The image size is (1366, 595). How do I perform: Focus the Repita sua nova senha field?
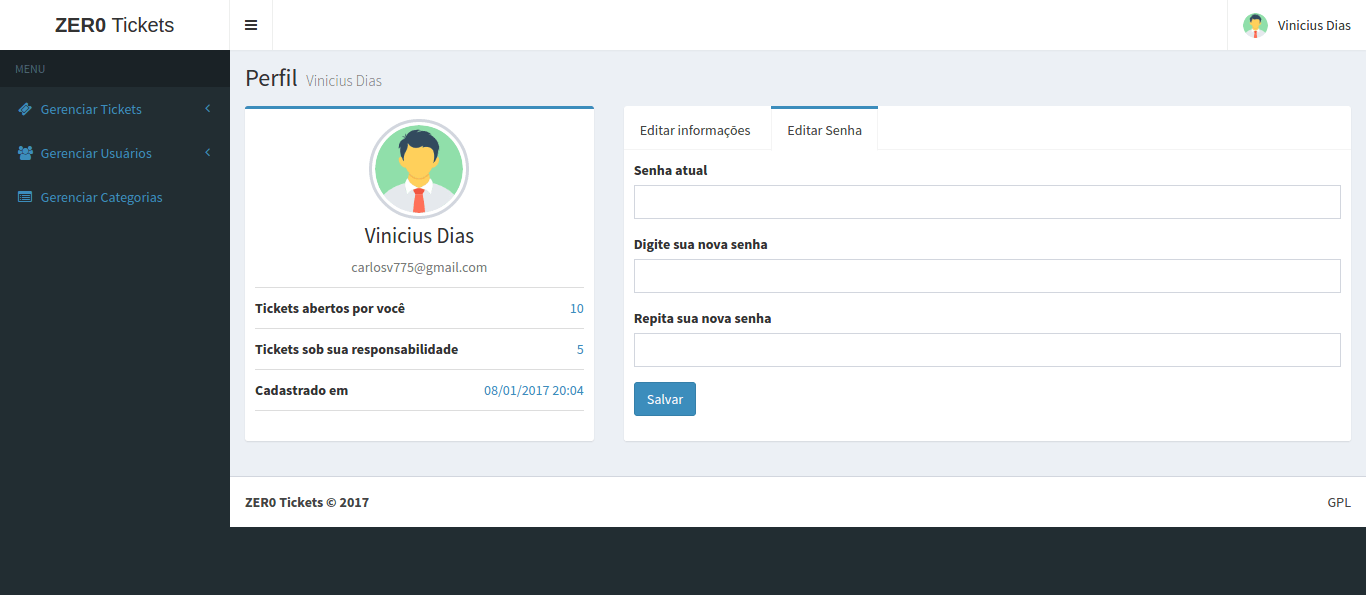coord(987,350)
